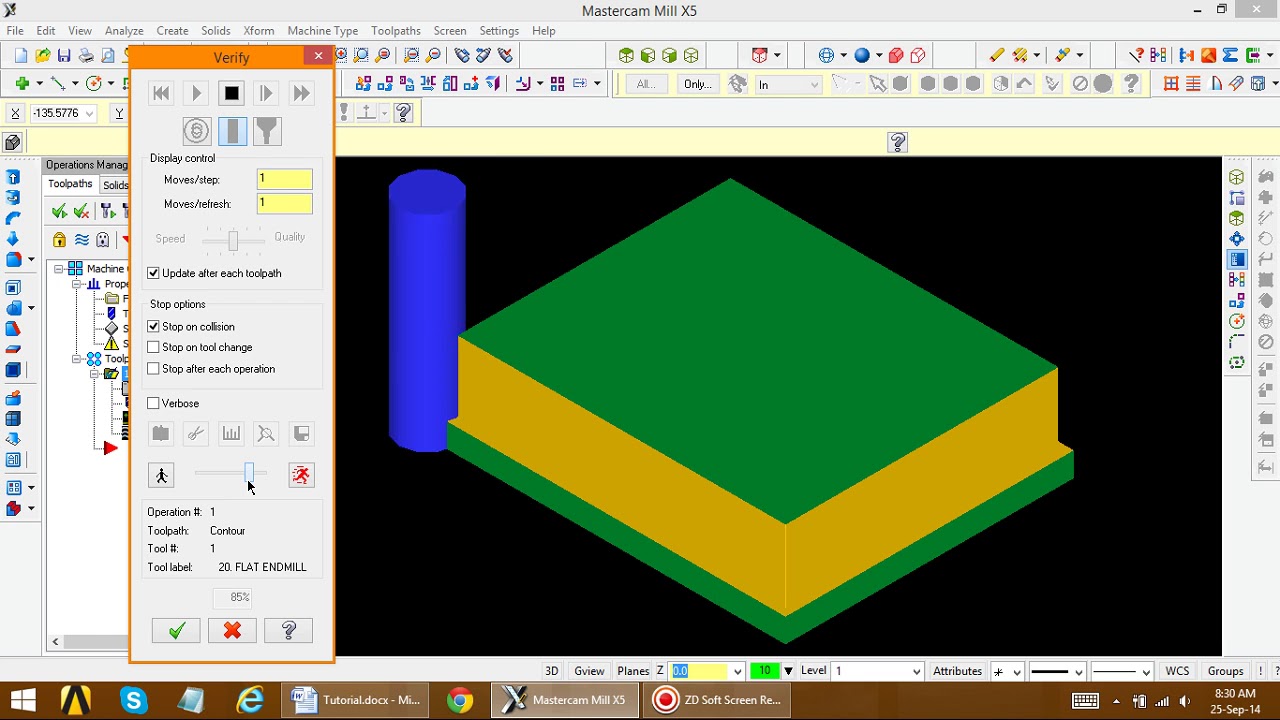Click the Moves/step input field

tap(285, 179)
